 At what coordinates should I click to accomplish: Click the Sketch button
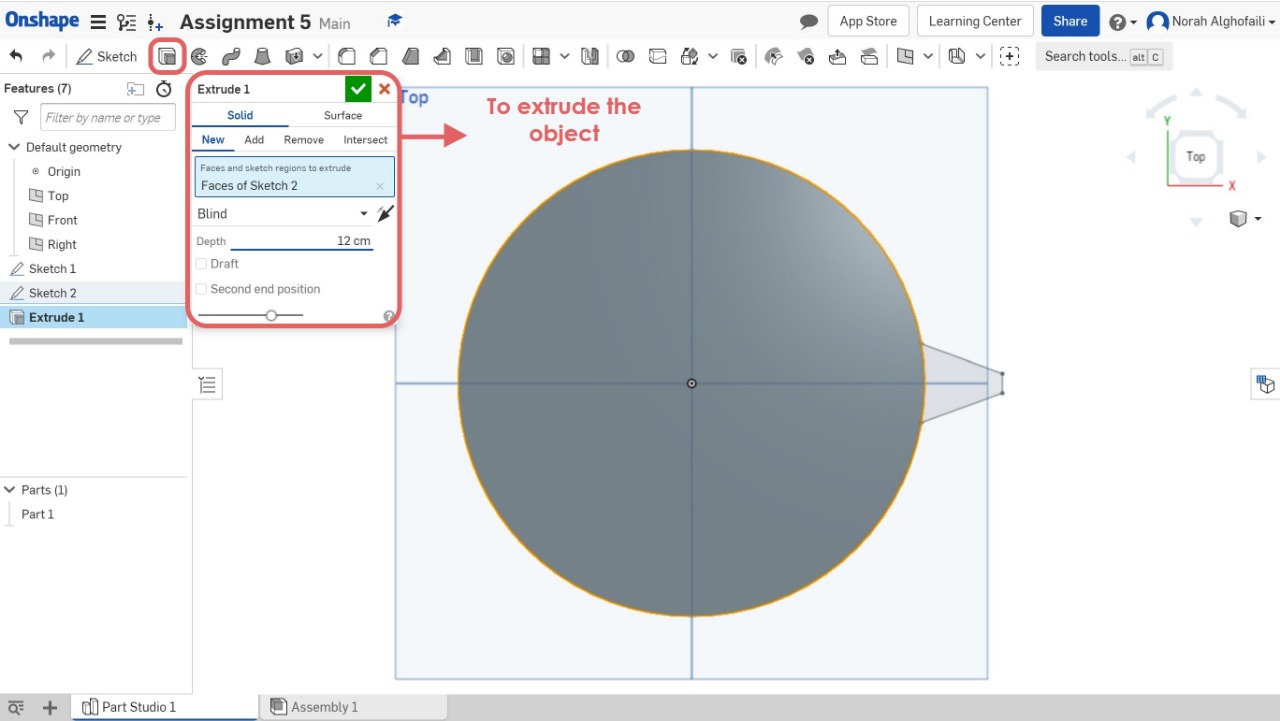coord(107,56)
